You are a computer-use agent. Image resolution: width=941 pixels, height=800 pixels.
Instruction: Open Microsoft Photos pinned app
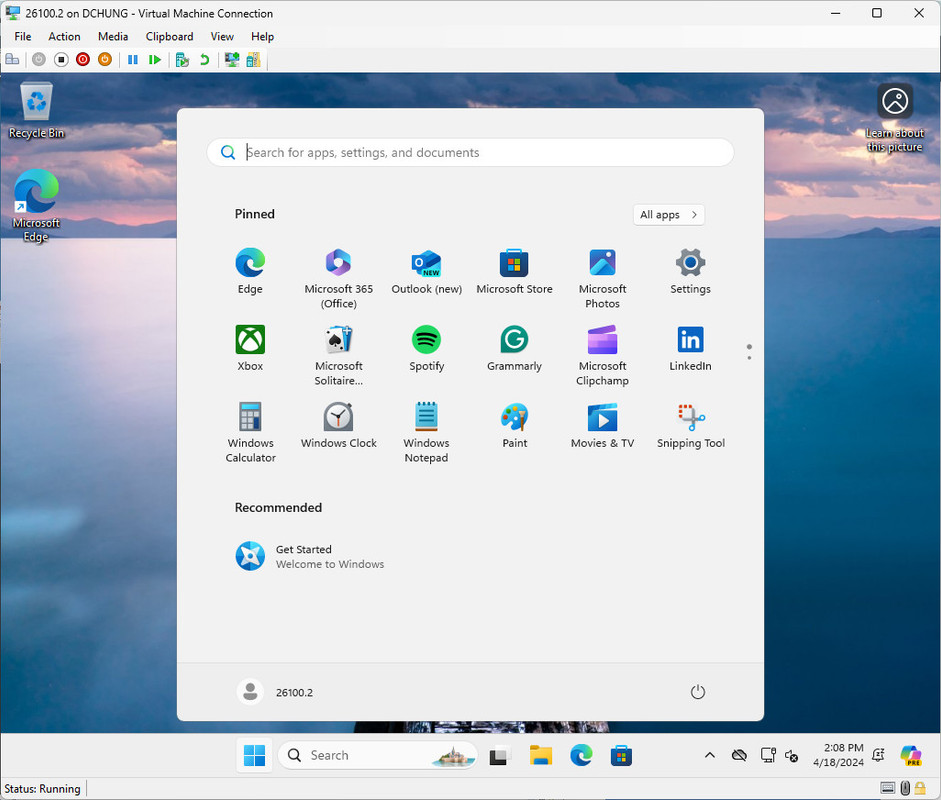[x=603, y=278]
